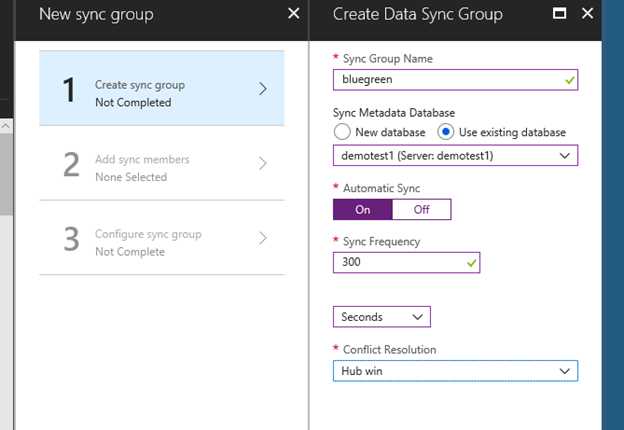This screenshot has width=624, height=430.
Task: Turn Automatic Sync On
Action: point(362,209)
